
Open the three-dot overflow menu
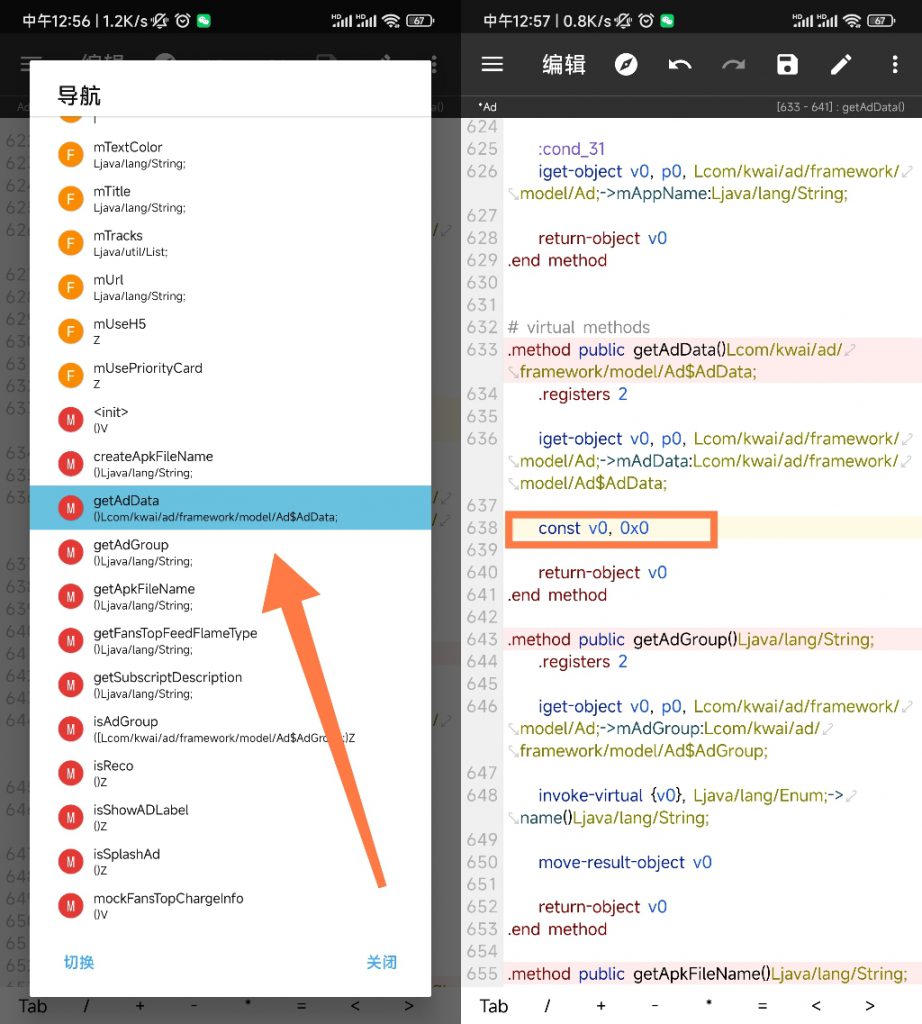[x=895, y=65]
